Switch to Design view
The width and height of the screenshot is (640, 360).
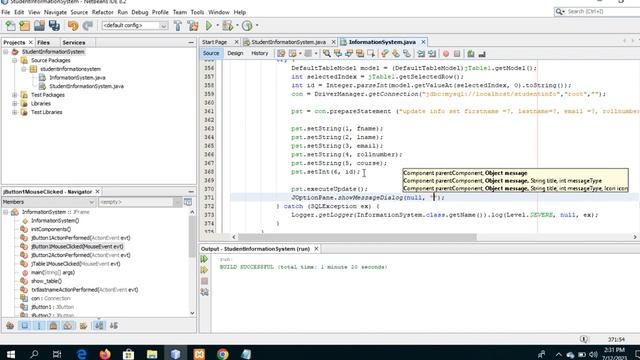pos(235,53)
